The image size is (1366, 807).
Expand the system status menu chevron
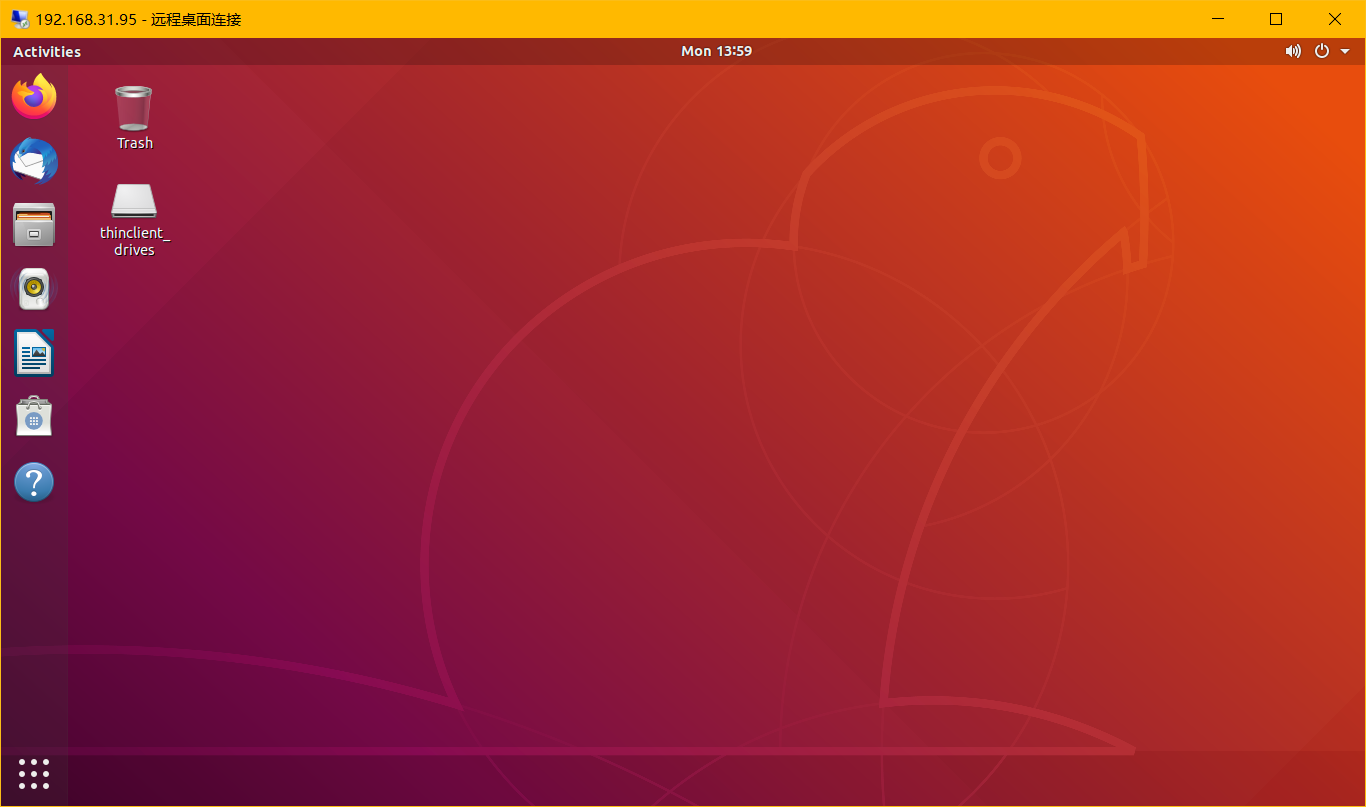[1344, 51]
